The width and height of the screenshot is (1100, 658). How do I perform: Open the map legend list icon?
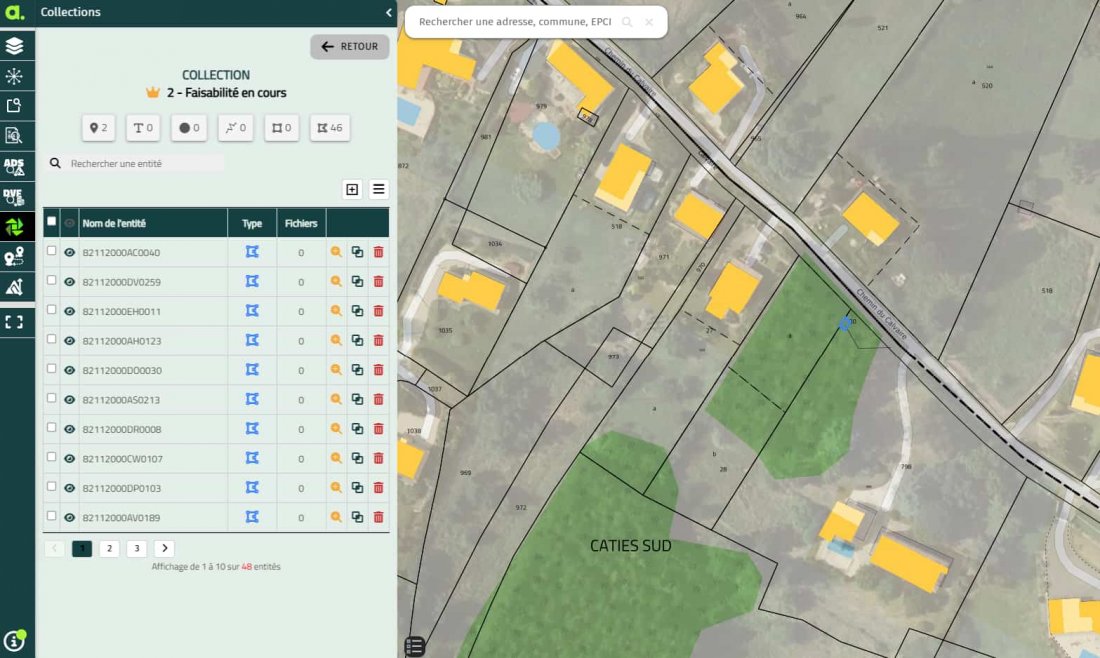[415, 646]
